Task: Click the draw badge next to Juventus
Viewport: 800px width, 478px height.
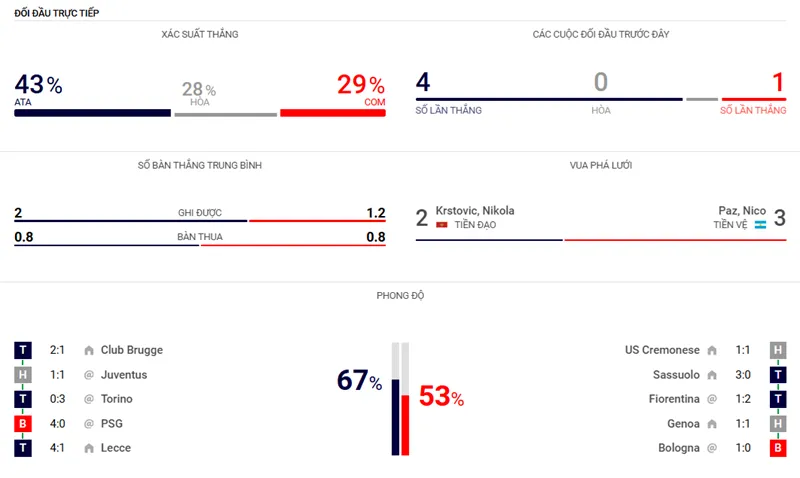Action: [23, 375]
